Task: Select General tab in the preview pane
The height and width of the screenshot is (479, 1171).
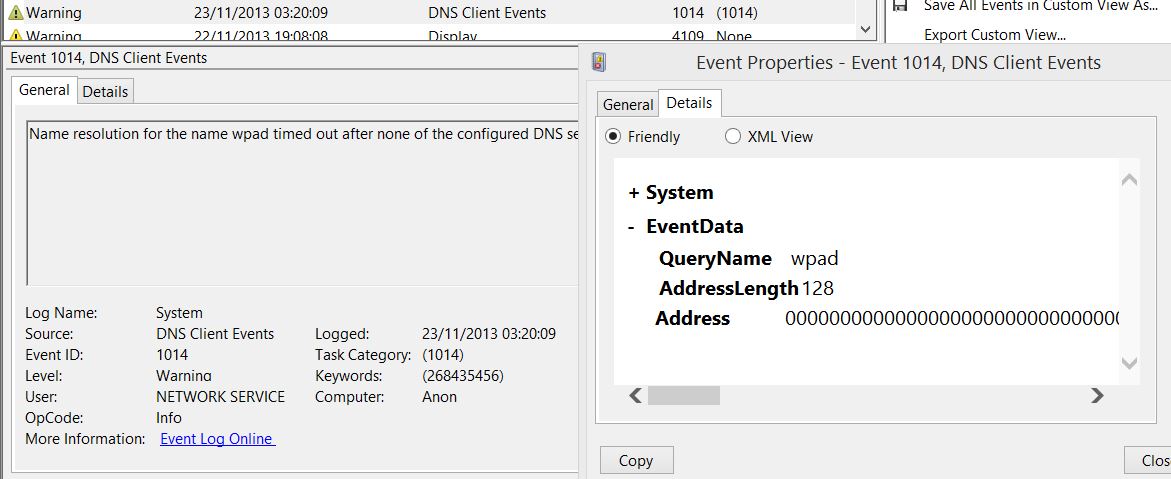Action: [x=44, y=90]
